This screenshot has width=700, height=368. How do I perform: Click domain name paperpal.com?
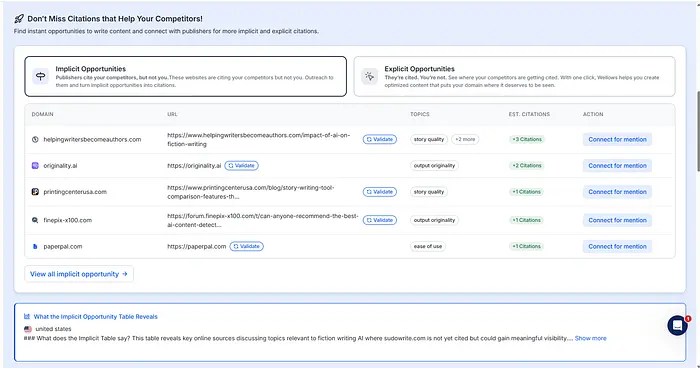click(62, 247)
